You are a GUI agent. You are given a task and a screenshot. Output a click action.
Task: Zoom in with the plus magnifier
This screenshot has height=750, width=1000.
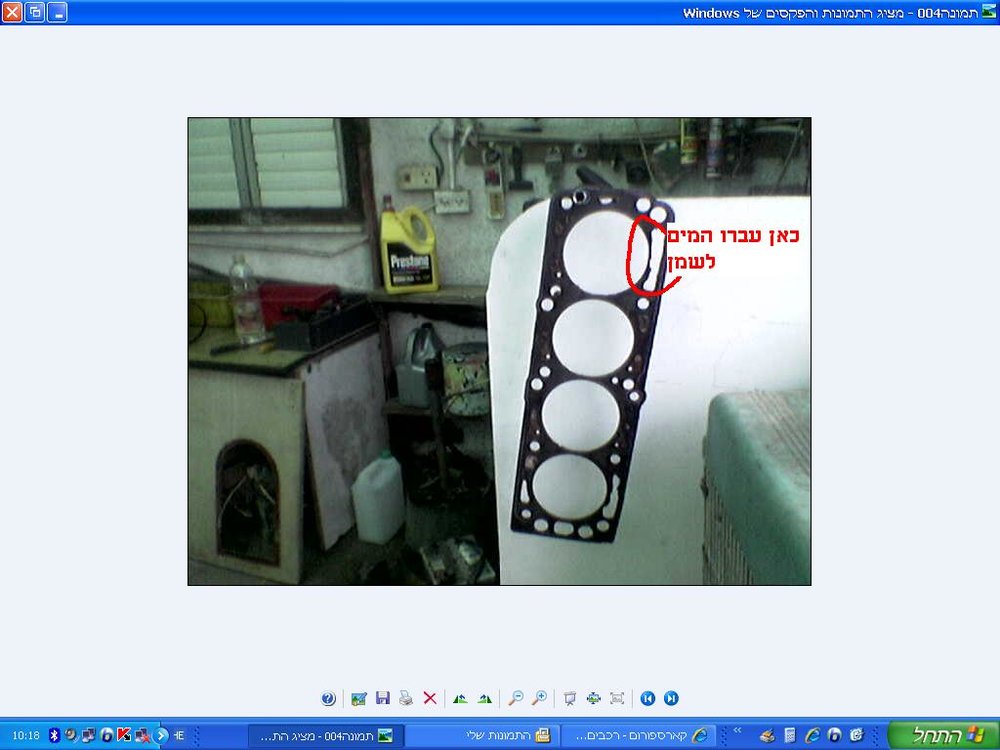(x=540, y=698)
